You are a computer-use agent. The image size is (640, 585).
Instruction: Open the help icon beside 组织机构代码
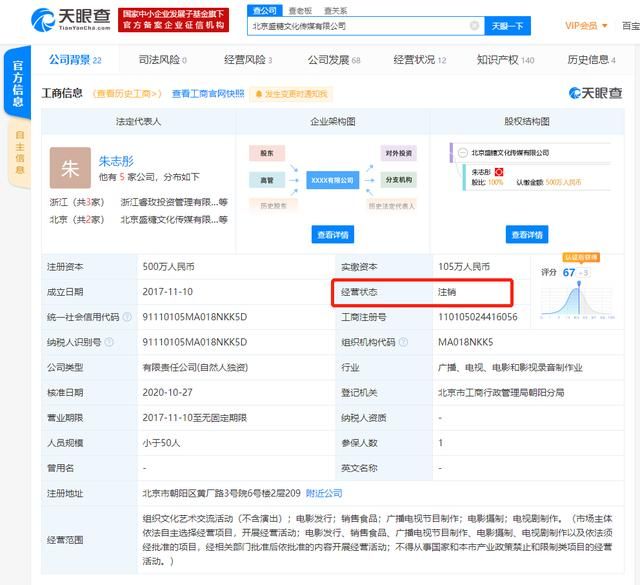(403, 342)
